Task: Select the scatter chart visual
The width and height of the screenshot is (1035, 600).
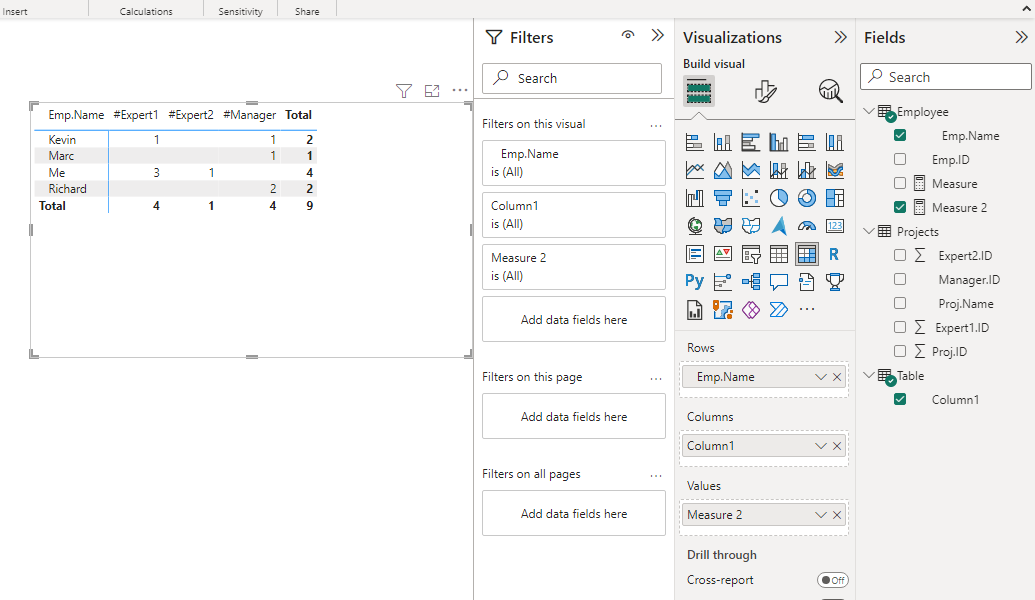Action: [751, 198]
